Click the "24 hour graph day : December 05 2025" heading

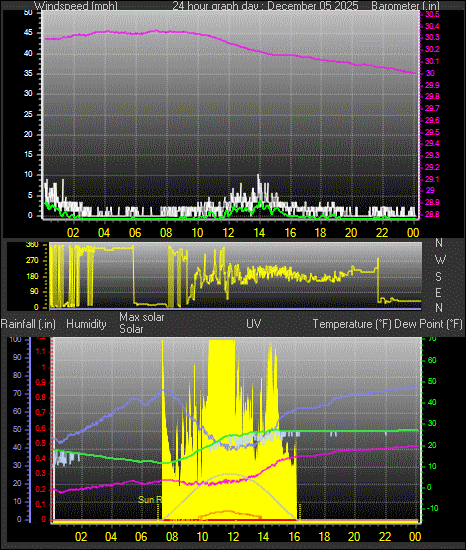point(265,6)
